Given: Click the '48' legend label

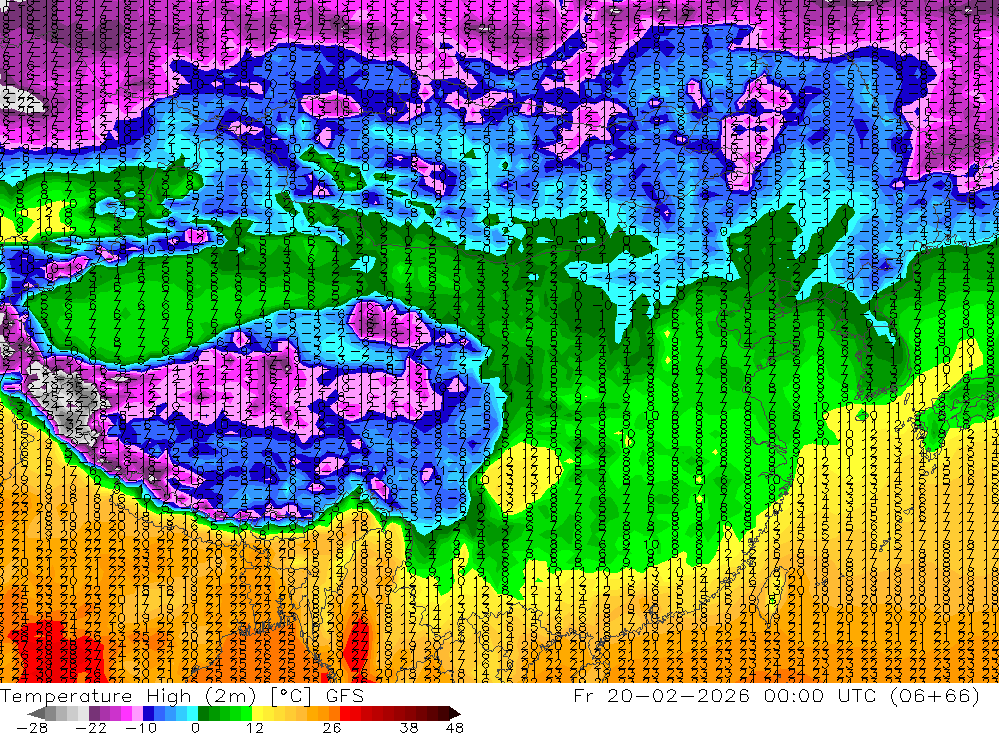Looking at the screenshot, I should [x=455, y=727].
